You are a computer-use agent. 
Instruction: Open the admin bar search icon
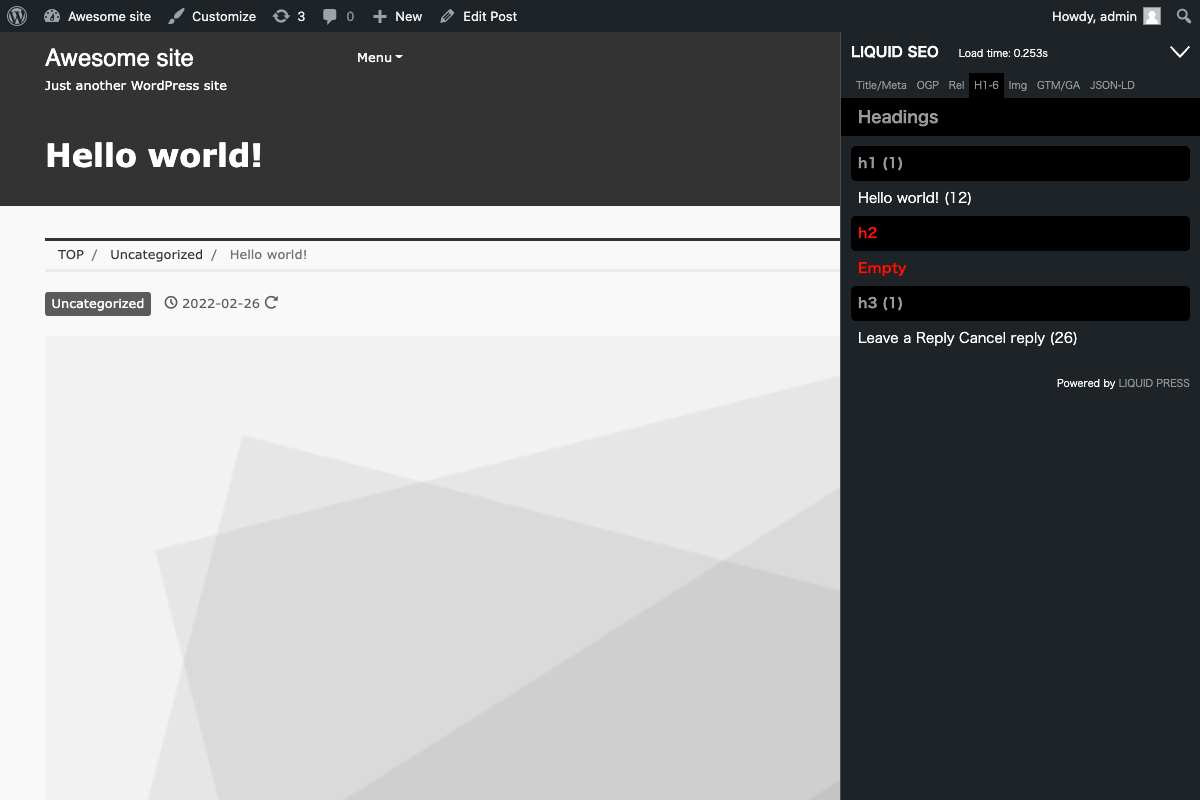pyautogui.click(x=1184, y=16)
